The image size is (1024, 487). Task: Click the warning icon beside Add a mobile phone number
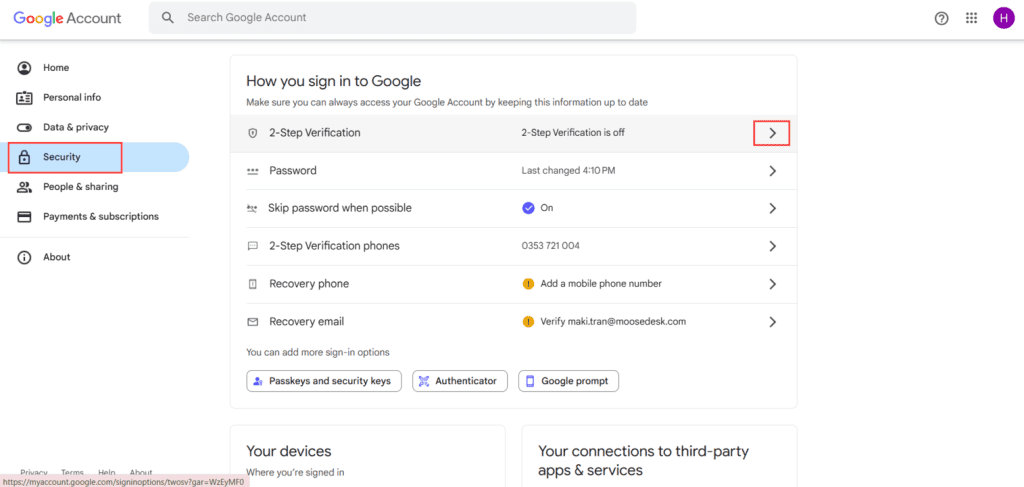pyautogui.click(x=528, y=284)
